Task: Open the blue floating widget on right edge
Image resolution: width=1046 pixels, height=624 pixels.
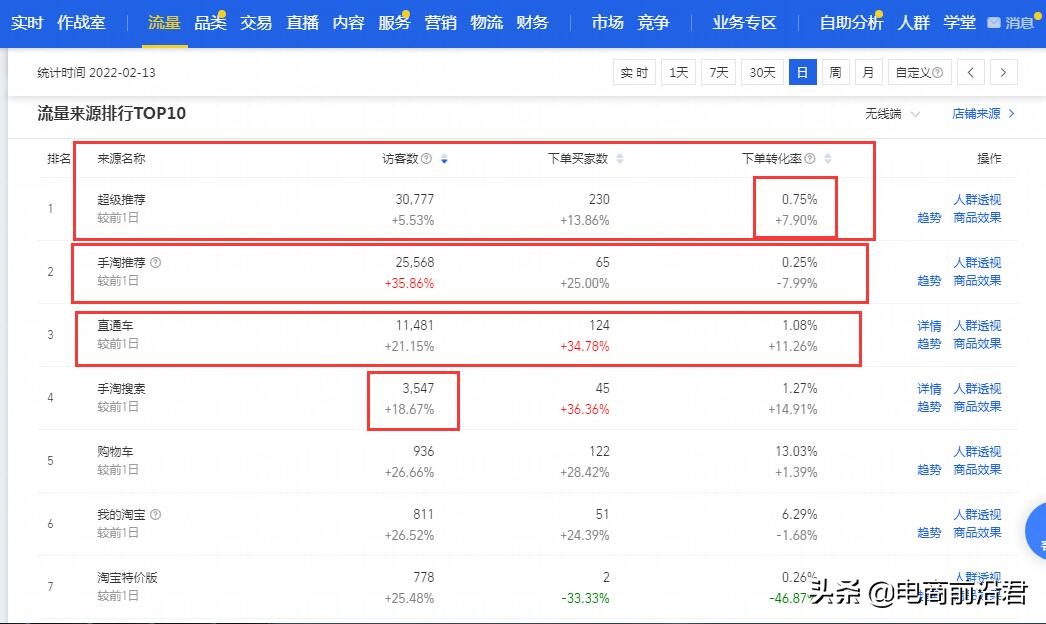Action: pos(1036,532)
